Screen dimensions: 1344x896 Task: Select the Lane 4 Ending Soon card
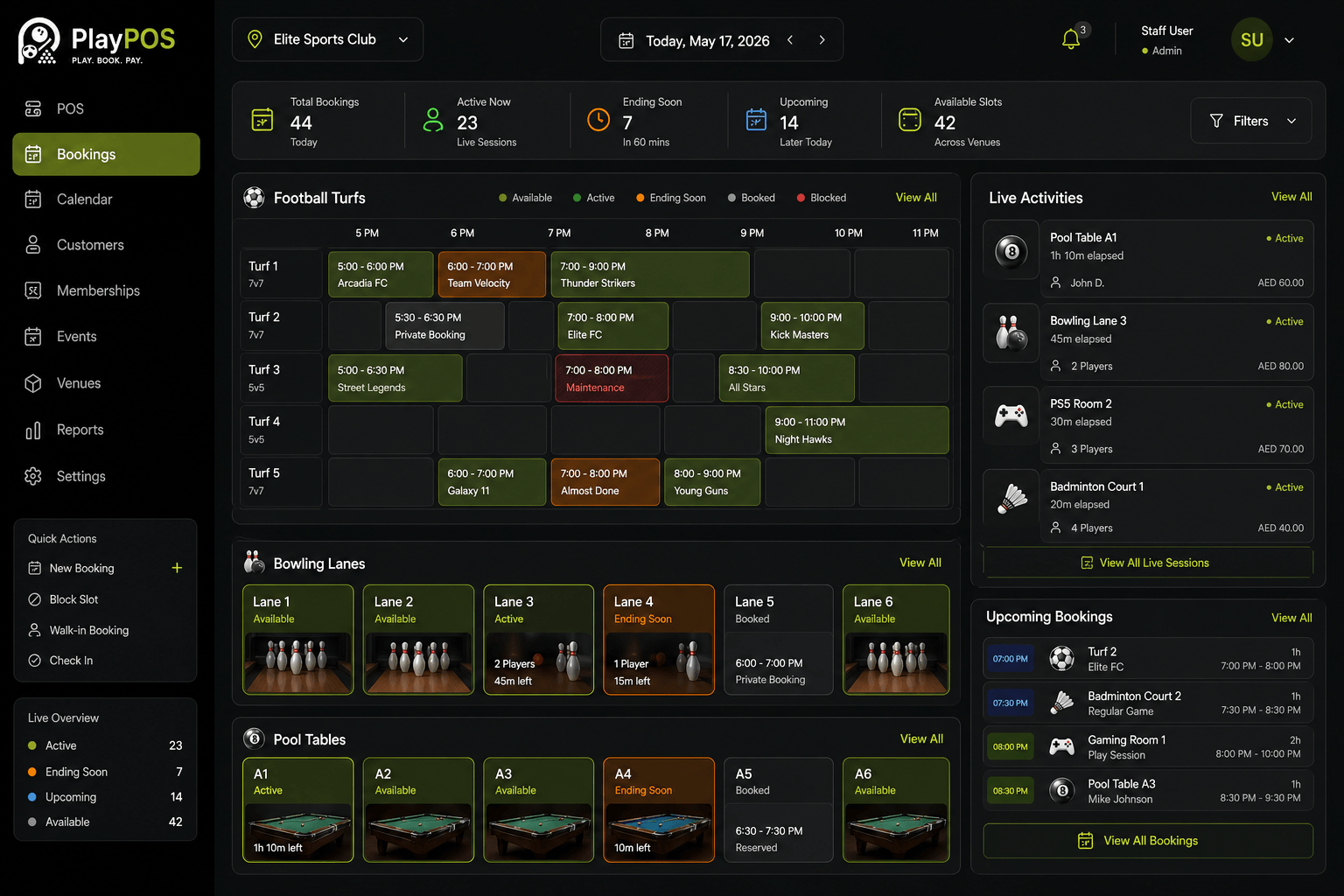pyautogui.click(x=658, y=640)
